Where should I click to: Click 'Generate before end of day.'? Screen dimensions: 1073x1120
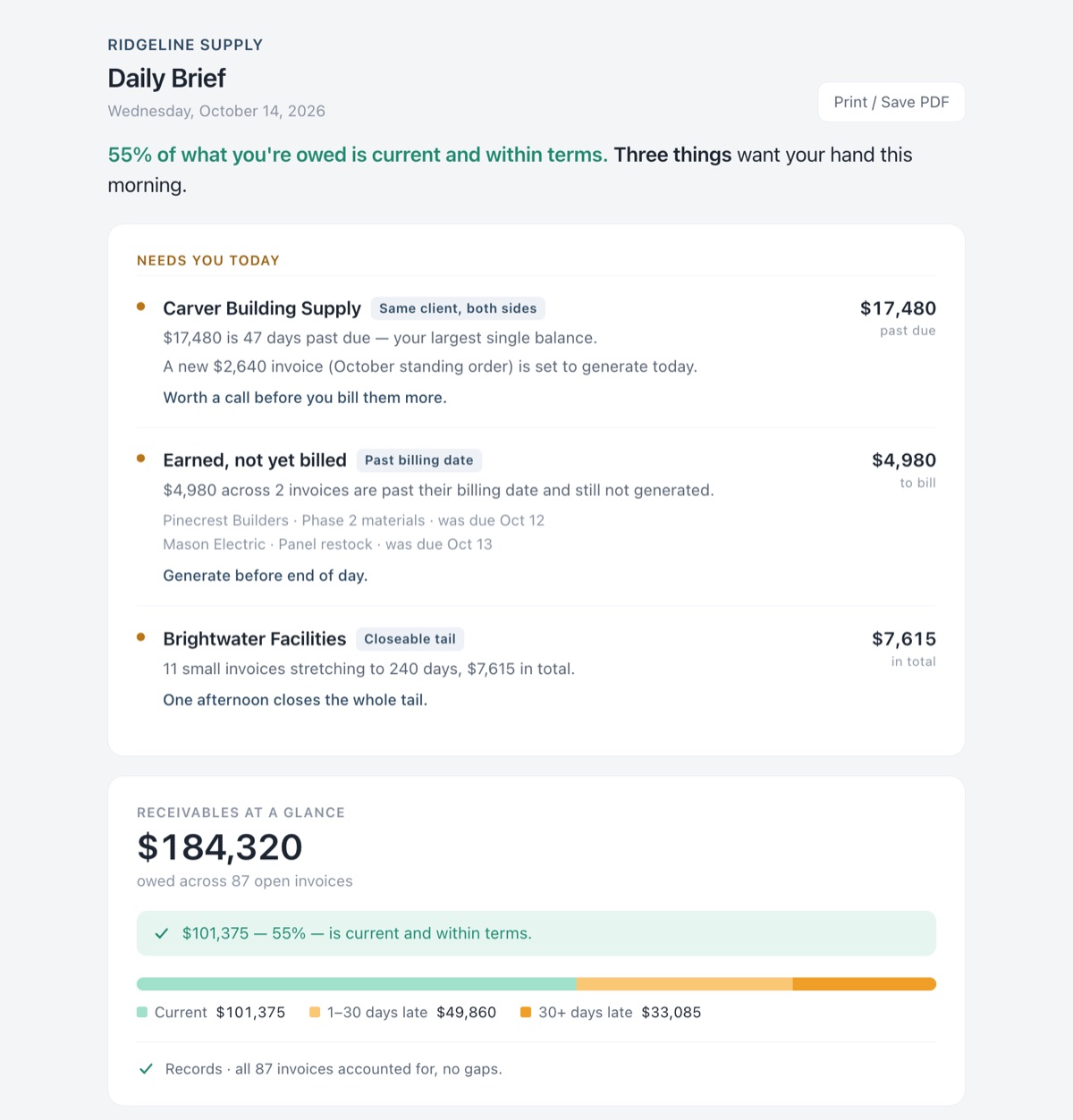(x=266, y=576)
